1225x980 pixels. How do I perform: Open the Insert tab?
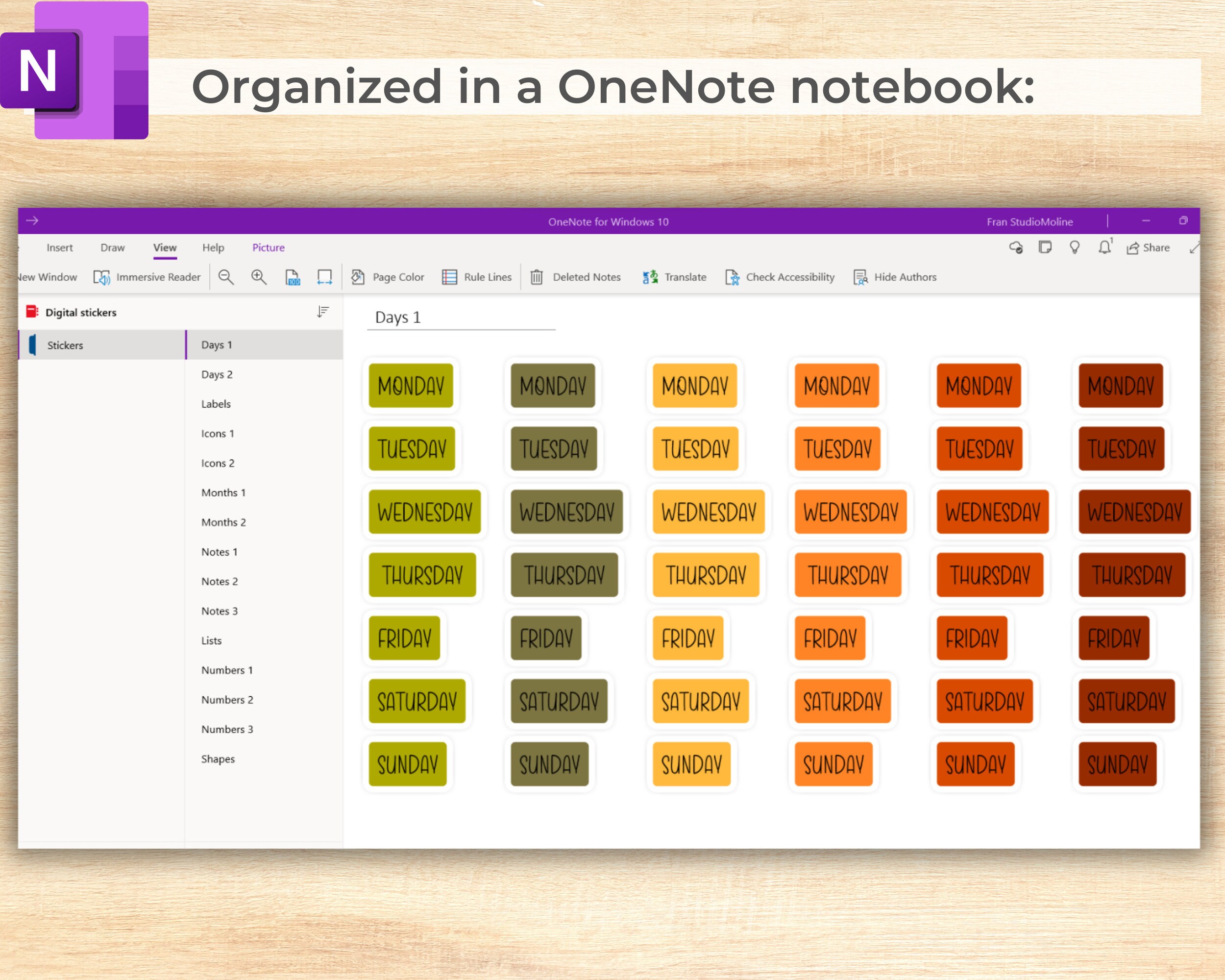pyautogui.click(x=60, y=248)
